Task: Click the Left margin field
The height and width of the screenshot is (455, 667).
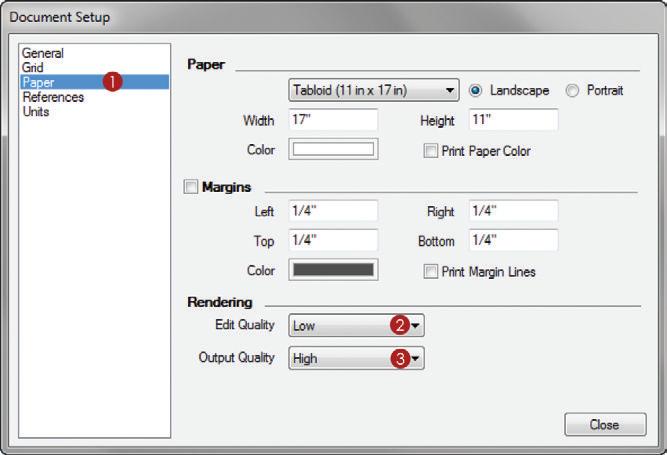Action: 333,210
